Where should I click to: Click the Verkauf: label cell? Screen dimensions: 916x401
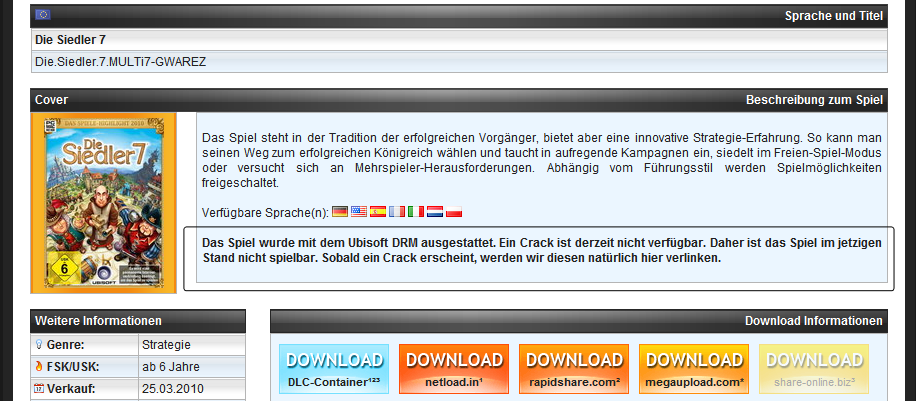click(x=85, y=389)
